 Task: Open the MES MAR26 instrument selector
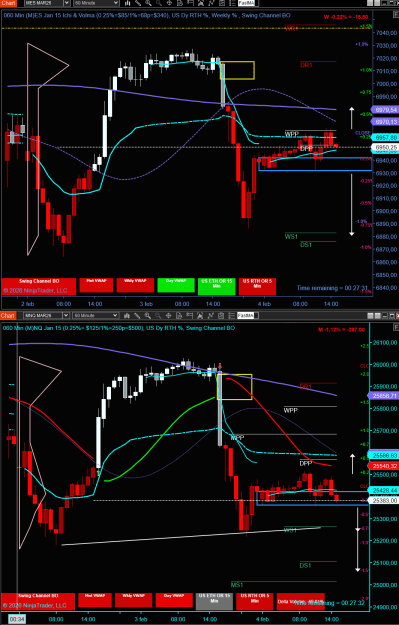(47, 3)
